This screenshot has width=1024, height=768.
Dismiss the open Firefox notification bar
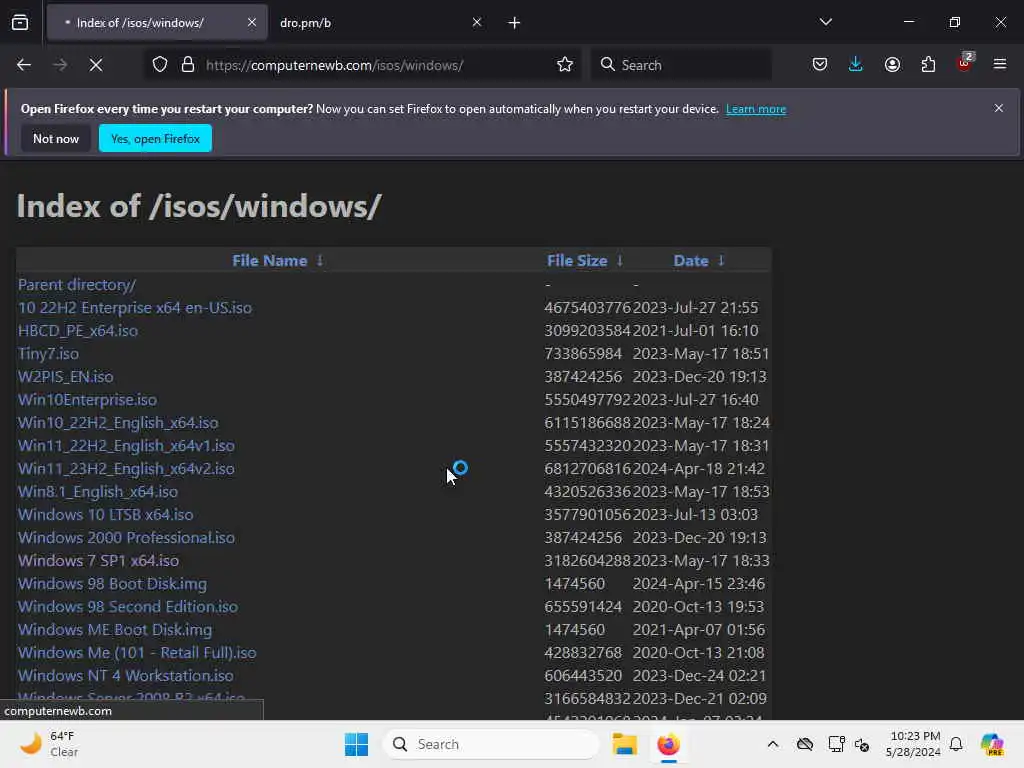click(999, 108)
